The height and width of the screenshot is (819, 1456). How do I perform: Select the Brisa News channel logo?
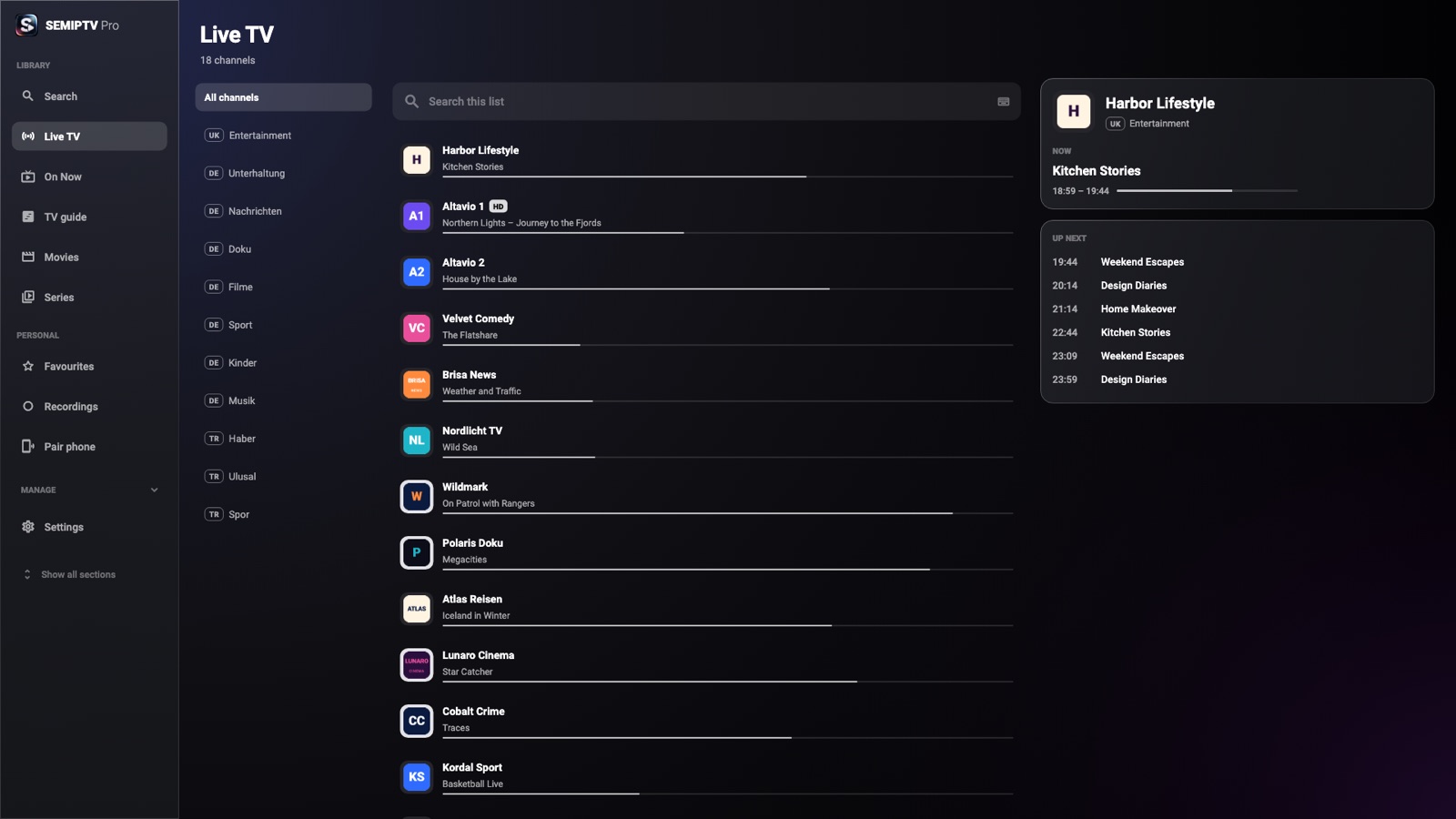point(417,384)
